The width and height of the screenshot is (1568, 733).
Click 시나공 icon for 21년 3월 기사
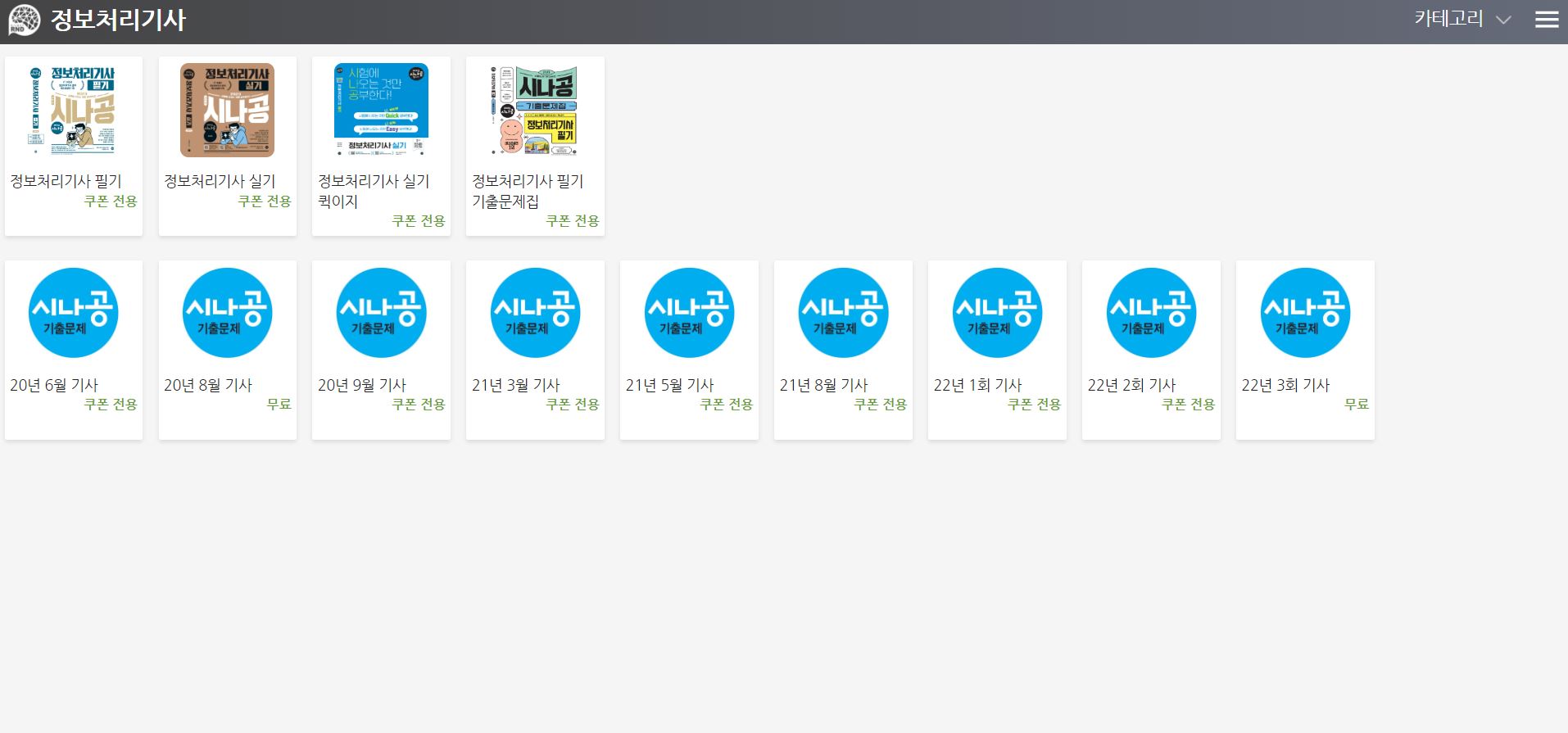click(535, 313)
